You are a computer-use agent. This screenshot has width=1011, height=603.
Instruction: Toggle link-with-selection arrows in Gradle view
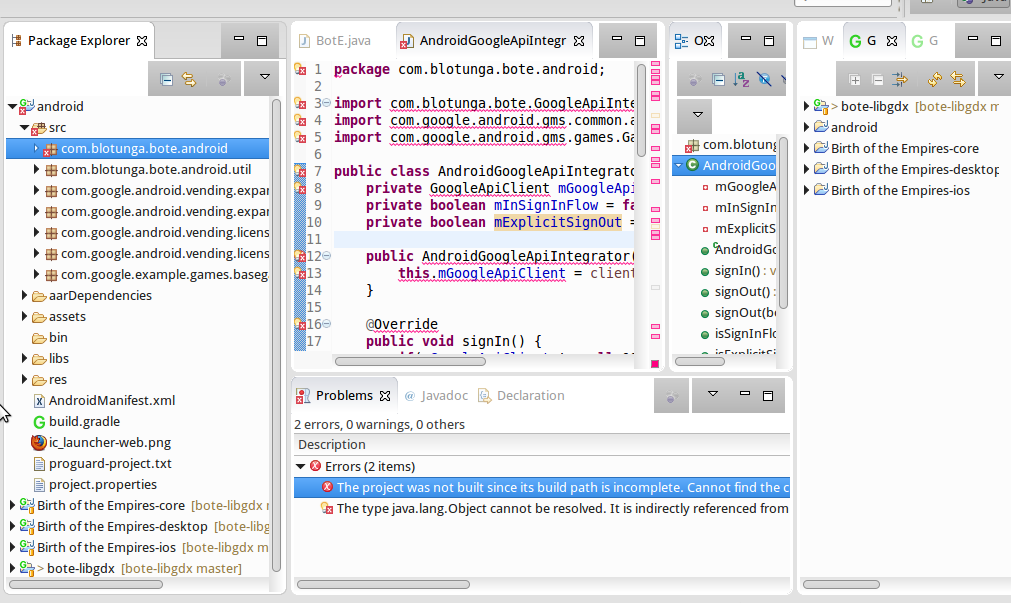coord(958,79)
